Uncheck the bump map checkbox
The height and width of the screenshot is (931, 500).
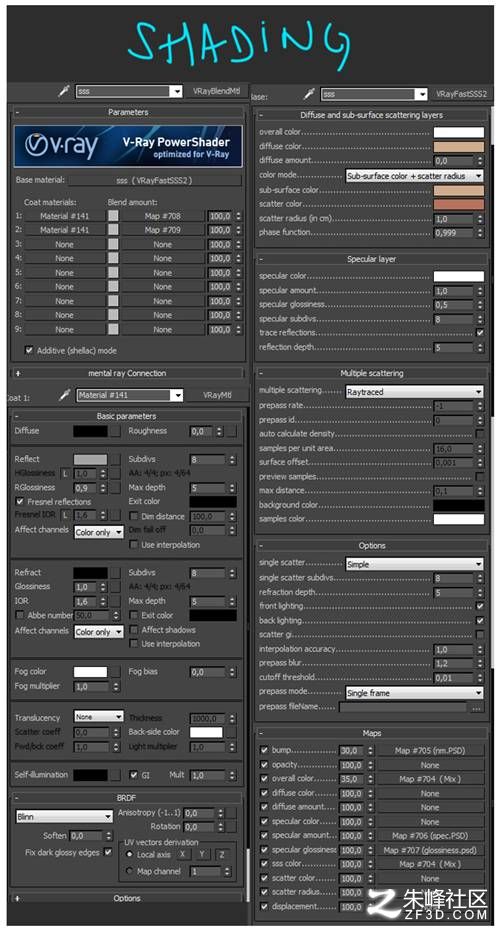click(x=264, y=750)
